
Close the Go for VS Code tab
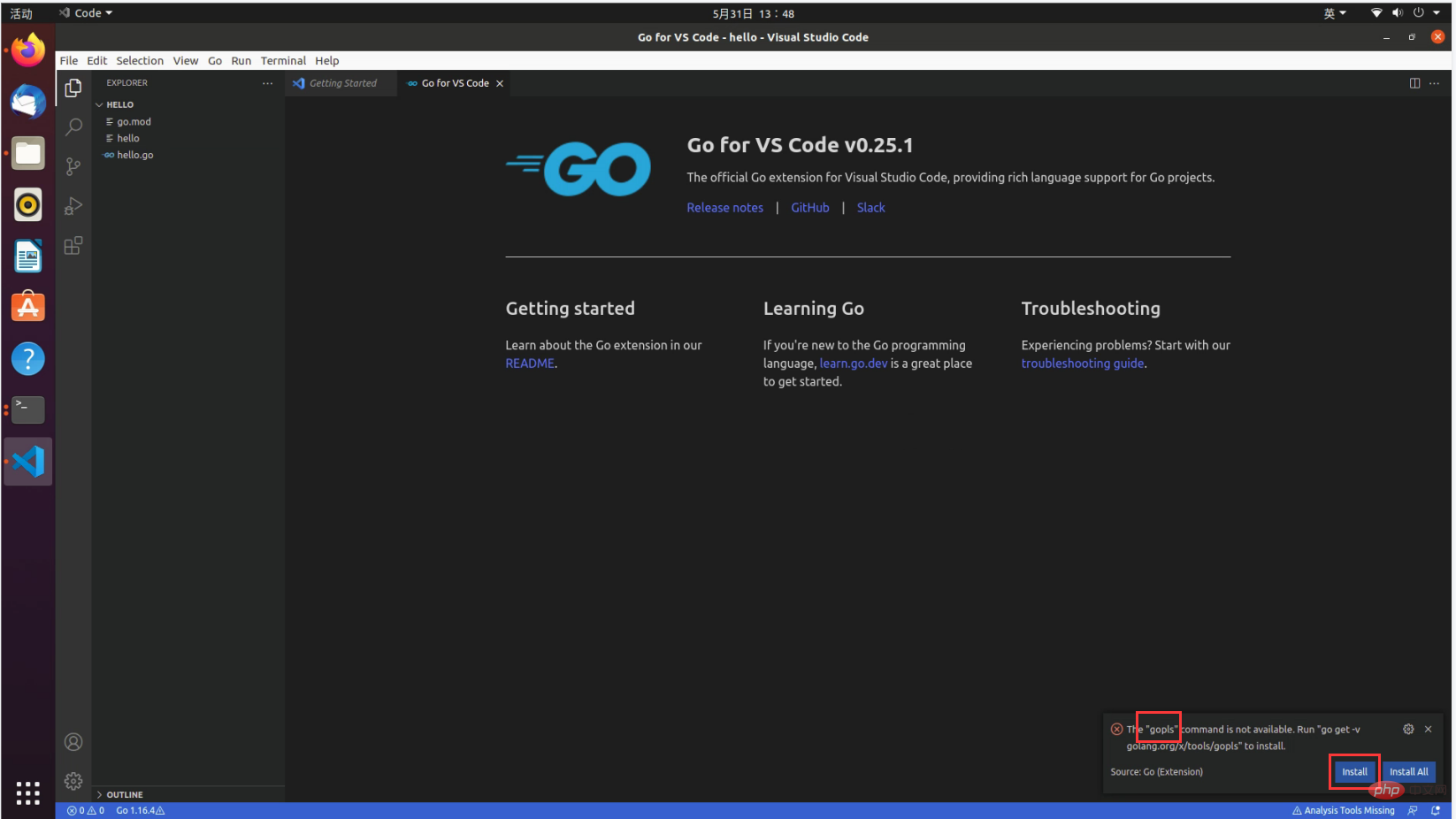[x=500, y=83]
